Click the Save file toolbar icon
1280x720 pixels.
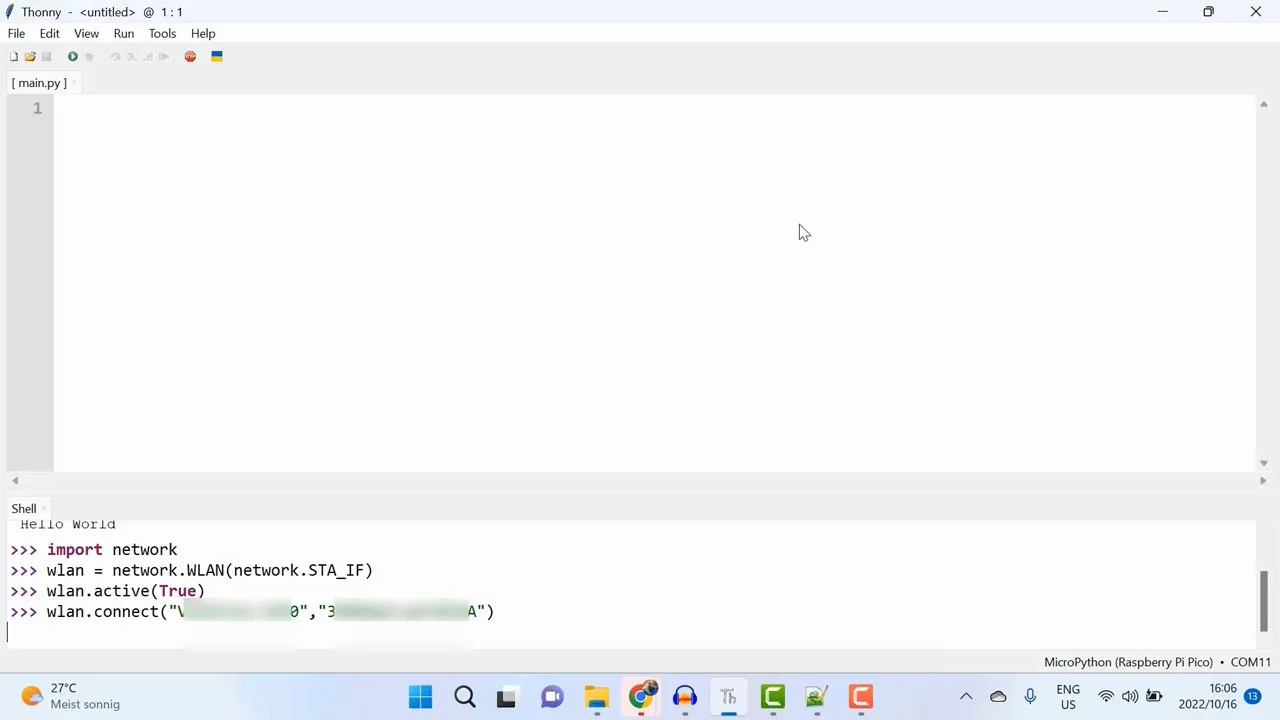point(46,57)
